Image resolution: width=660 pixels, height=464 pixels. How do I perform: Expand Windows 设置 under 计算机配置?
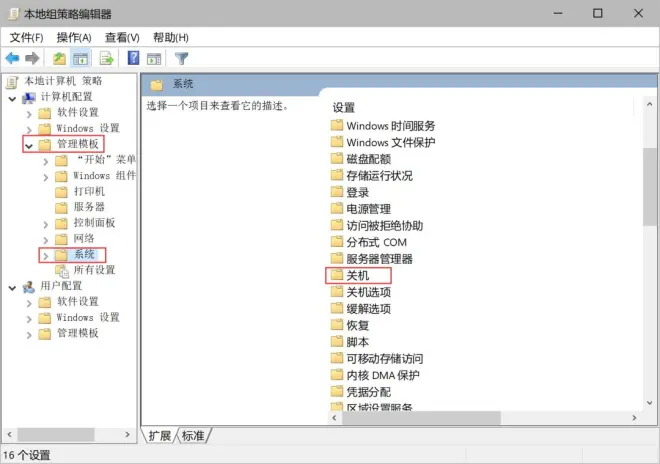pos(29,130)
